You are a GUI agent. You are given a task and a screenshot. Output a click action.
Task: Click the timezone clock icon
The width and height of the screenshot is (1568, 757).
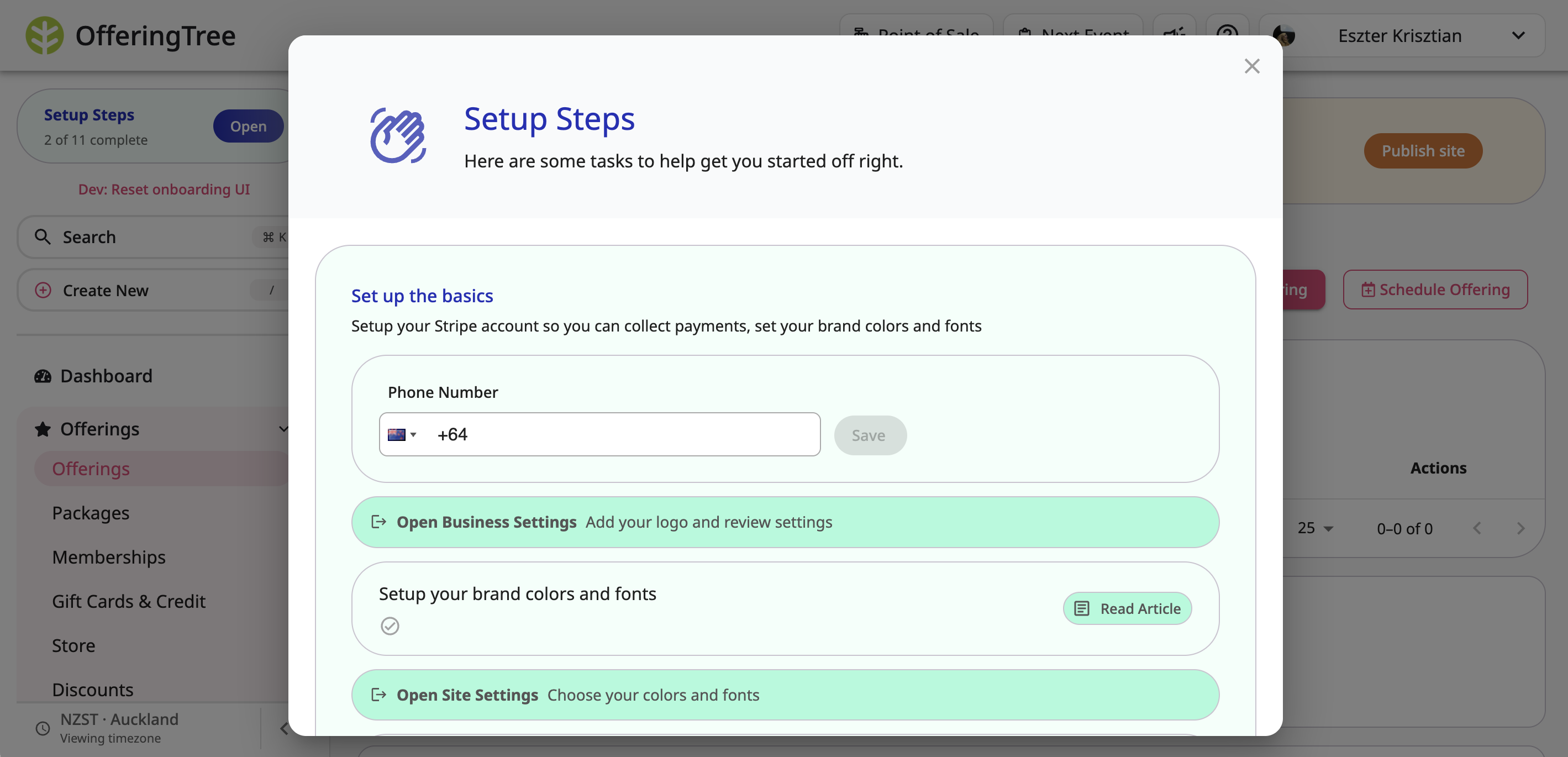click(43, 728)
